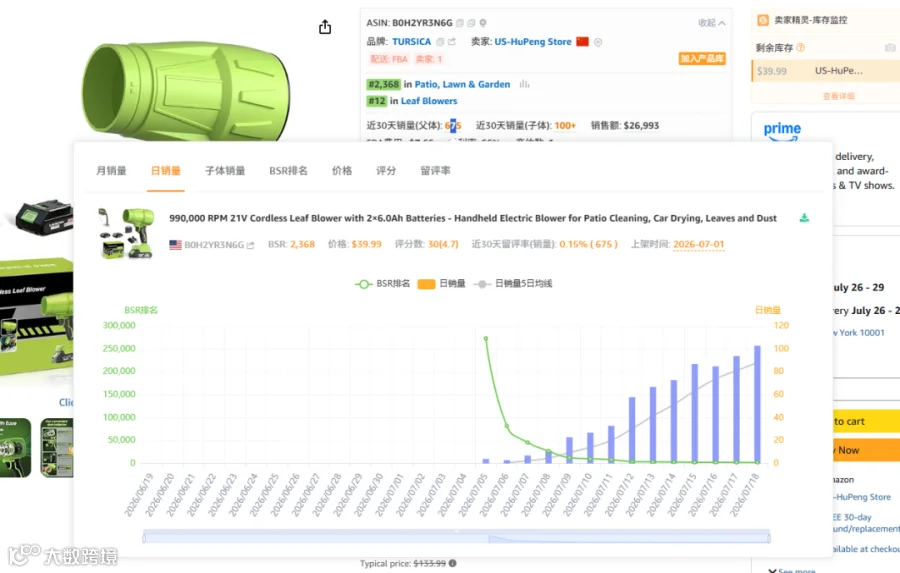
Task: Click the Prime logo
Action: [782, 131]
